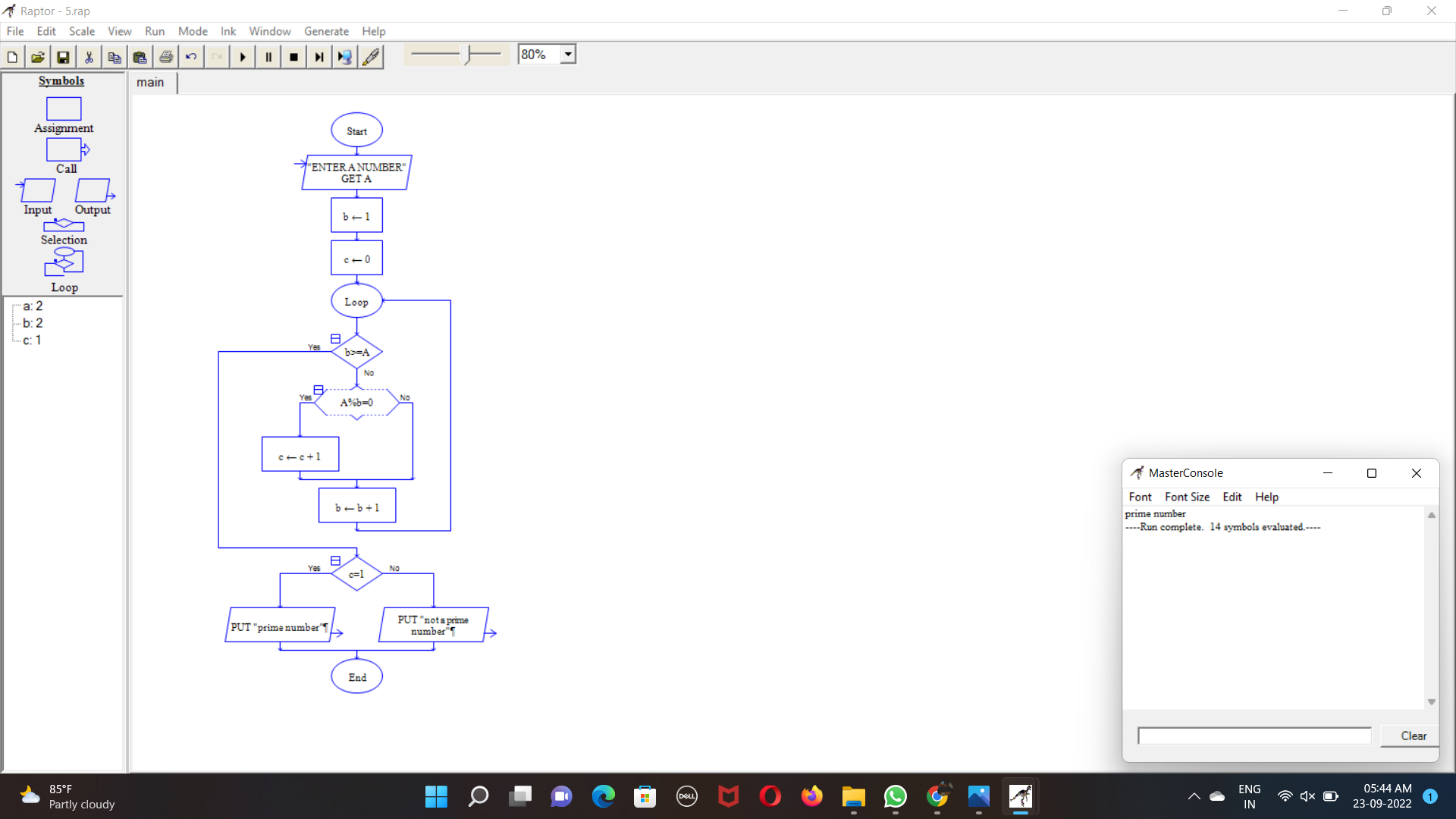This screenshot has height=819, width=1456.
Task: Open the 80% zoom dropdown
Action: tap(568, 55)
